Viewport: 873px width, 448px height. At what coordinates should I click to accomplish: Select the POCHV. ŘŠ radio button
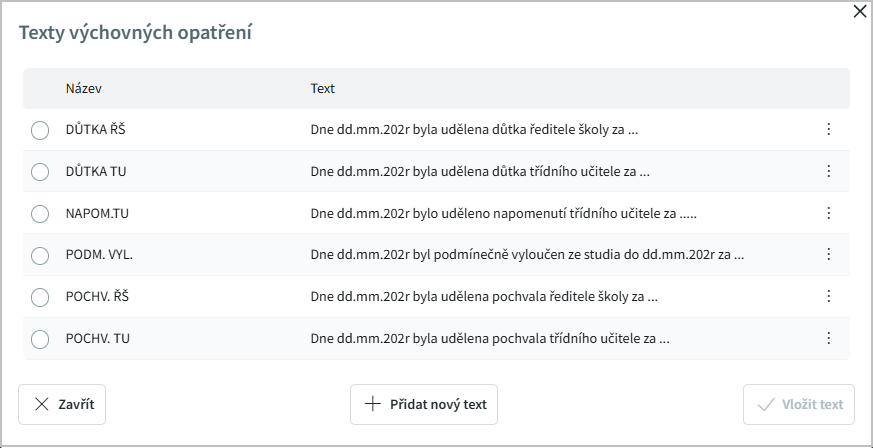point(40,297)
